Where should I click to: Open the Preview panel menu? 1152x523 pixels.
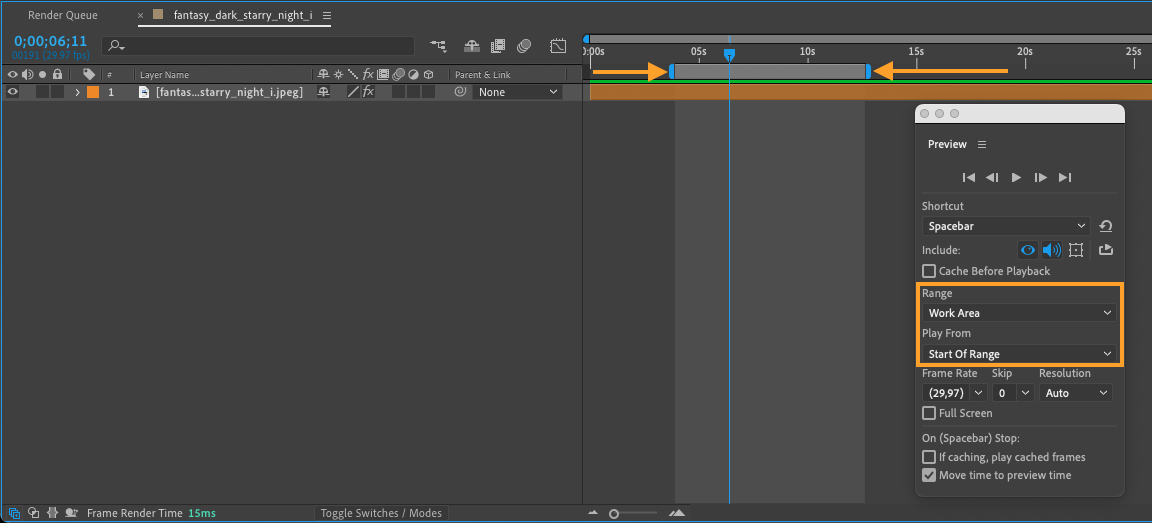tap(982, 144)
